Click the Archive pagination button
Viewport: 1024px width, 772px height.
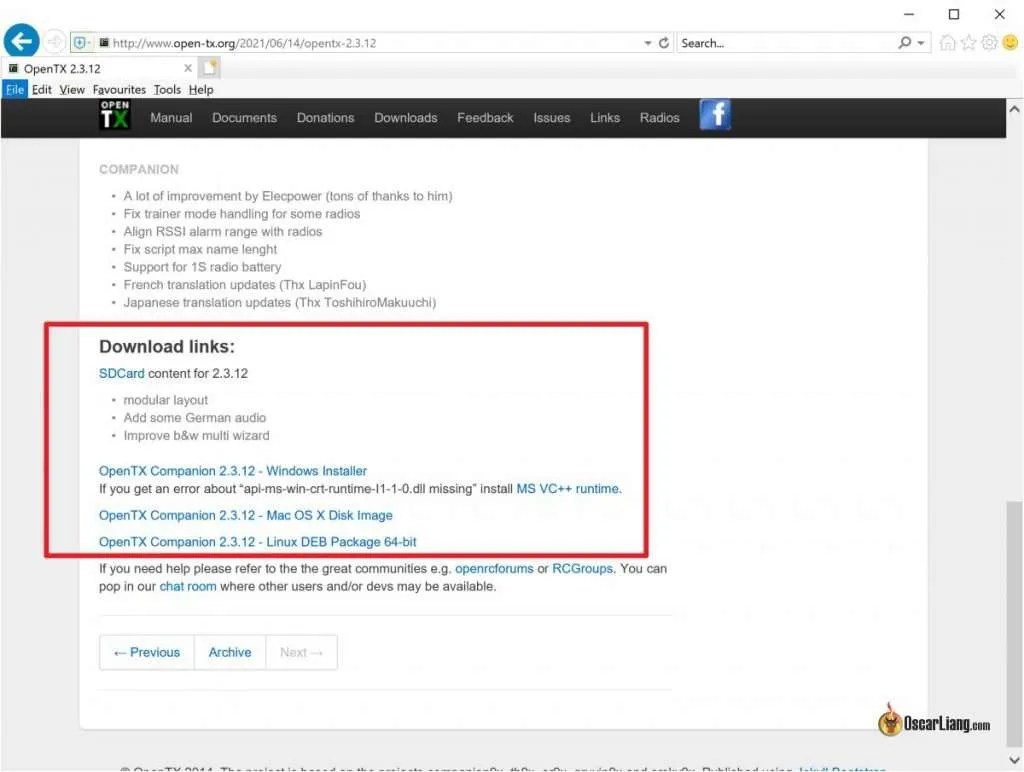click(230, 652)
